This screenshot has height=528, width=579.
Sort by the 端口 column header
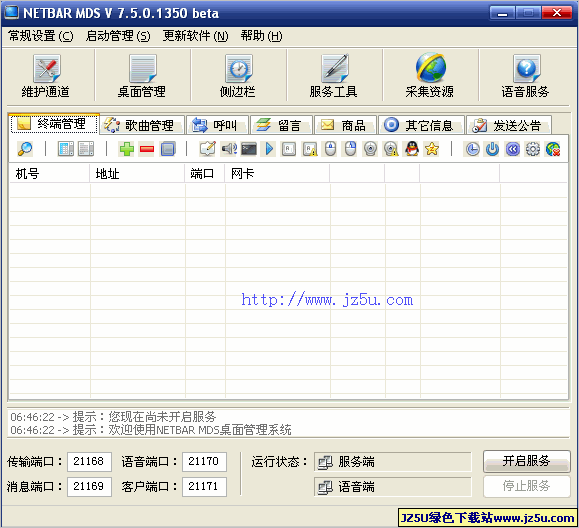coord(205,174)
